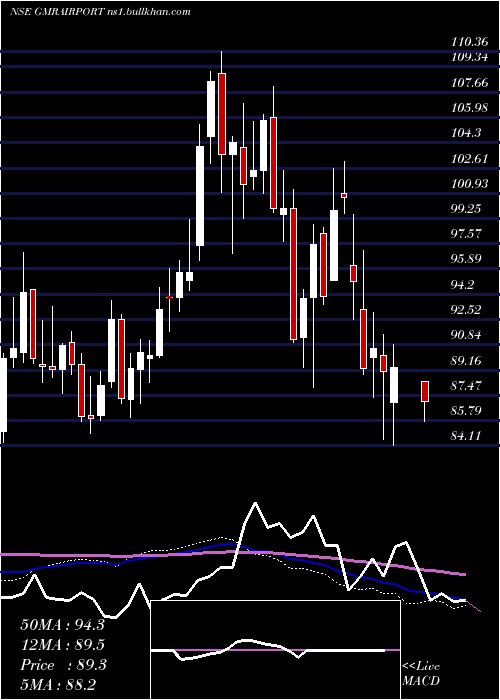Click the NSE GMRAIRPORT chart title

point(101,12)
